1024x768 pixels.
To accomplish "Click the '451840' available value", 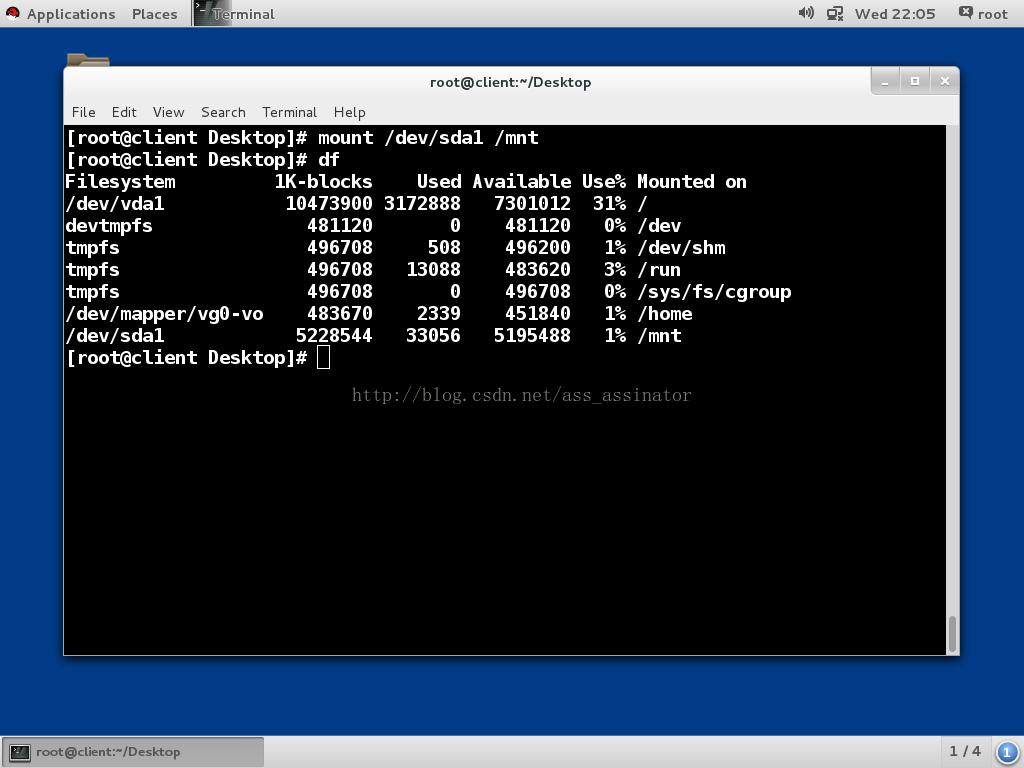I will coord(537,314).
